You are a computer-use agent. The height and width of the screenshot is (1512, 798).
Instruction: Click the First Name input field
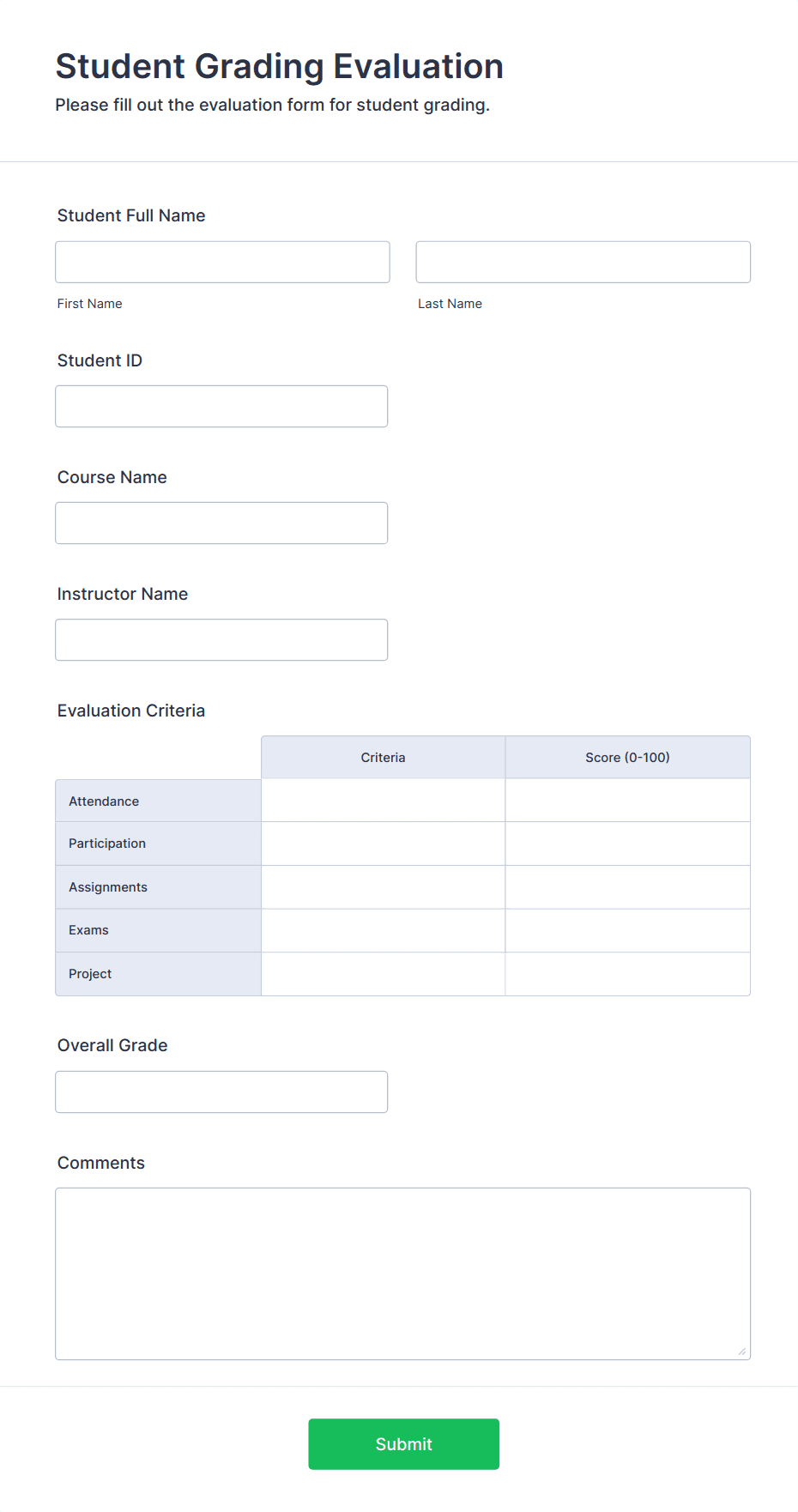[x=221, y=261]
